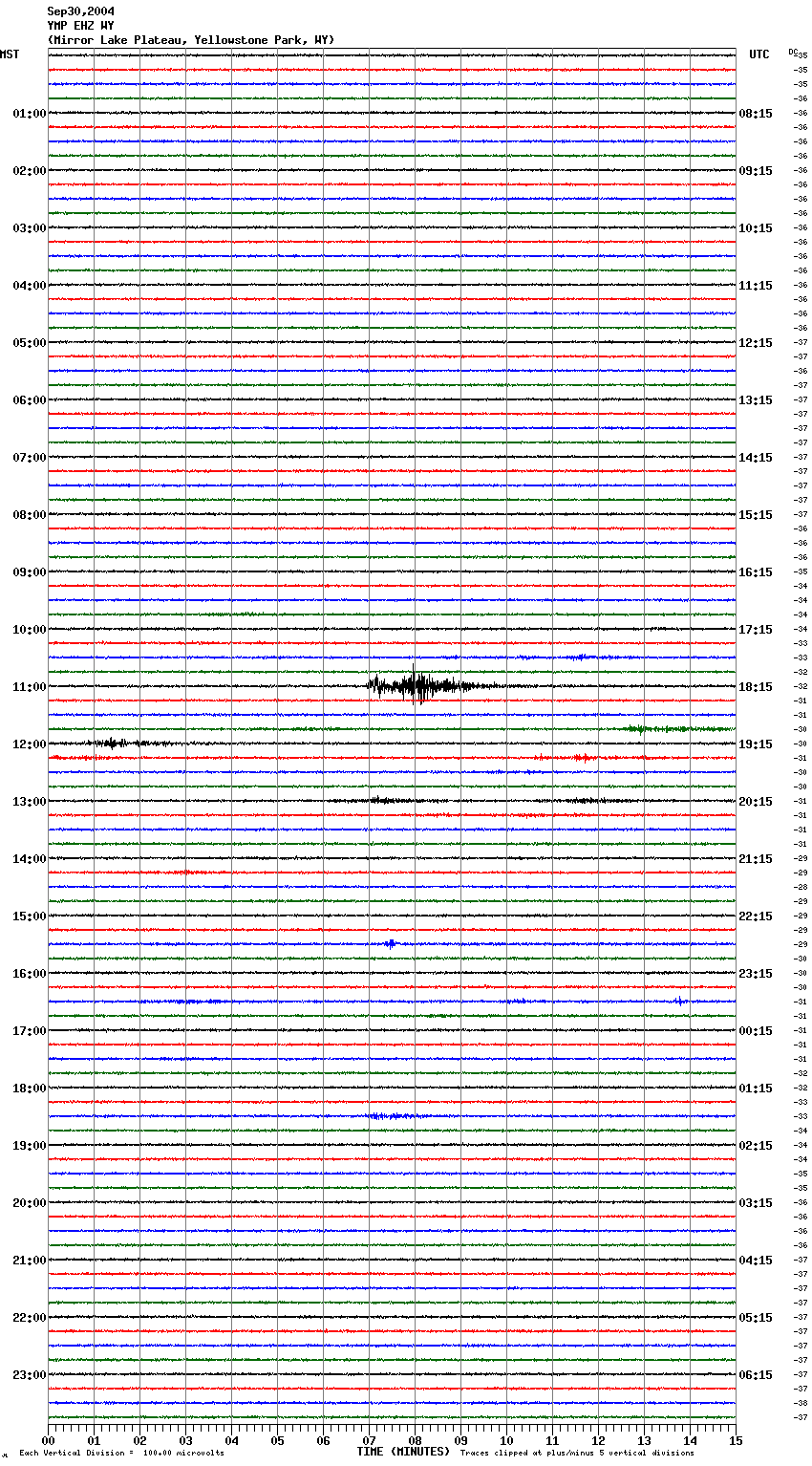This screenshot has height=1466, width=812.
Task: Click the 11:15 UTC time label
Action: point(756,286)
